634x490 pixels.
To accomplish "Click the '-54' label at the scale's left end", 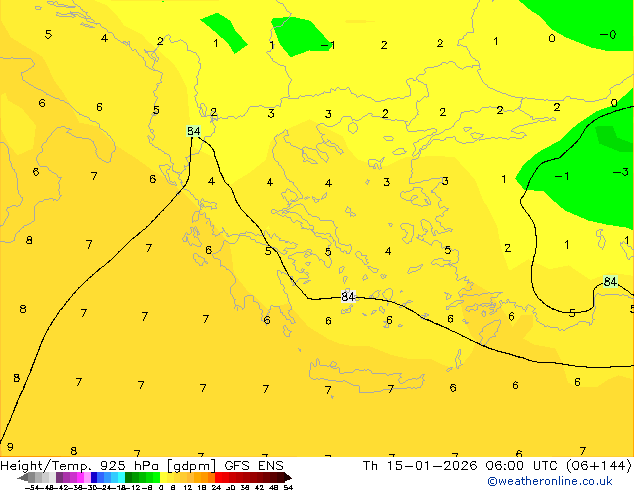I will point(32,487).
